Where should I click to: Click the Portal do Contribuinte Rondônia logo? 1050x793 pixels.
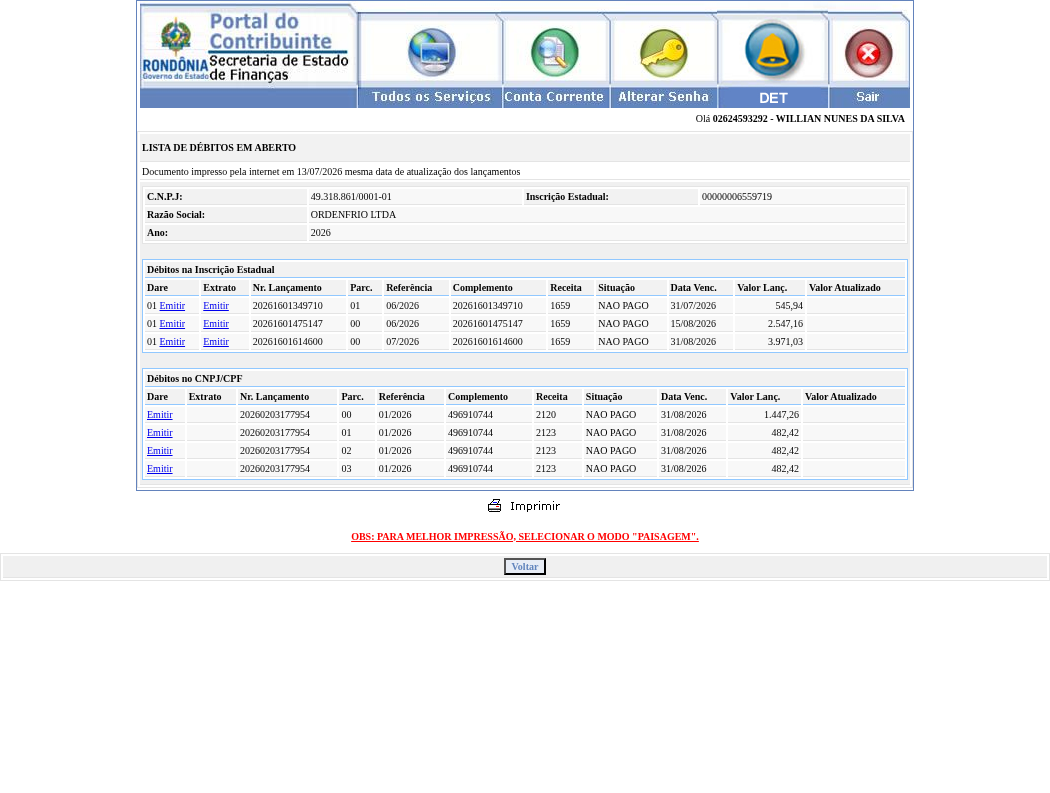248,47
